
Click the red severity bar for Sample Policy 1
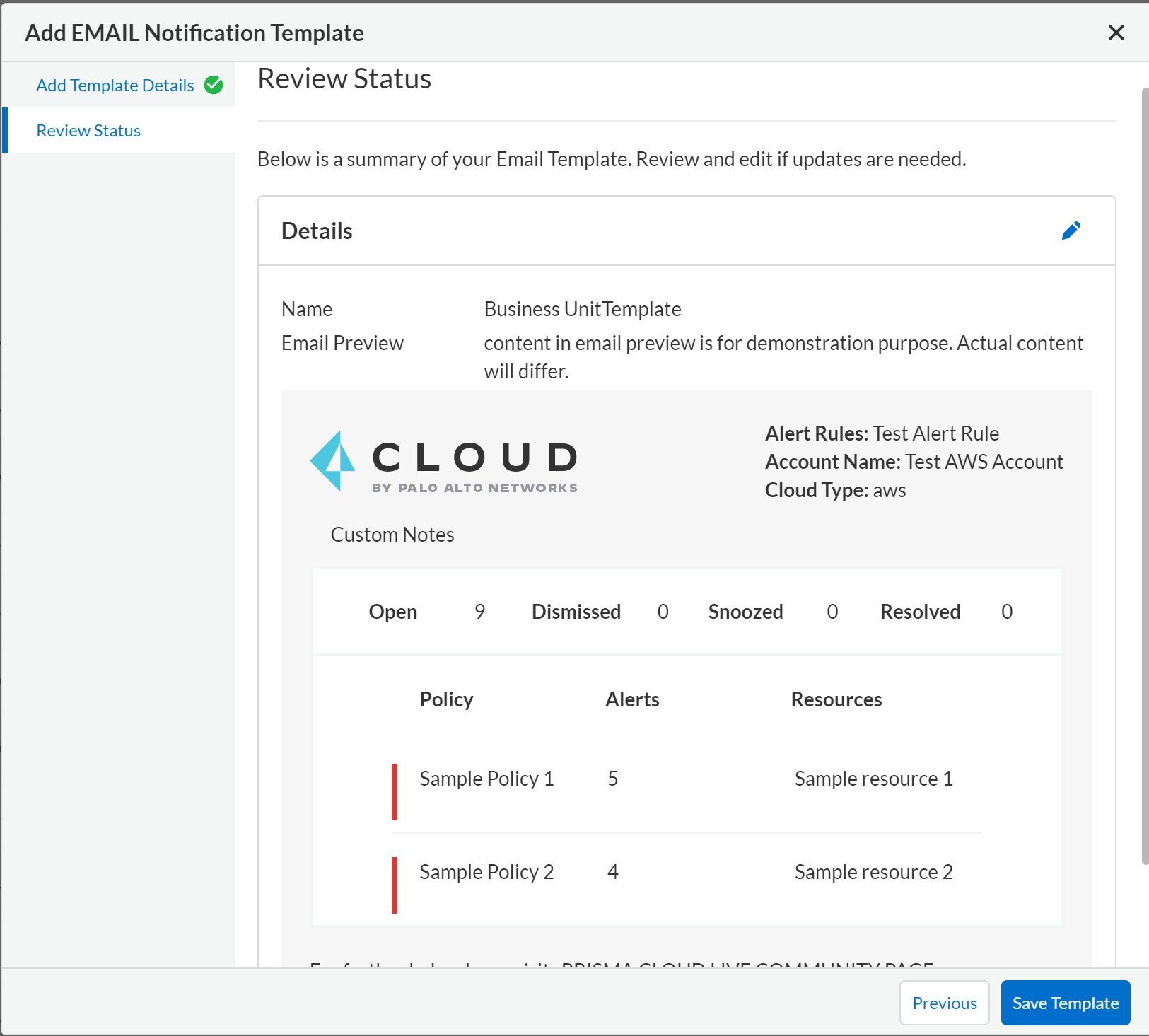point(395,792)
